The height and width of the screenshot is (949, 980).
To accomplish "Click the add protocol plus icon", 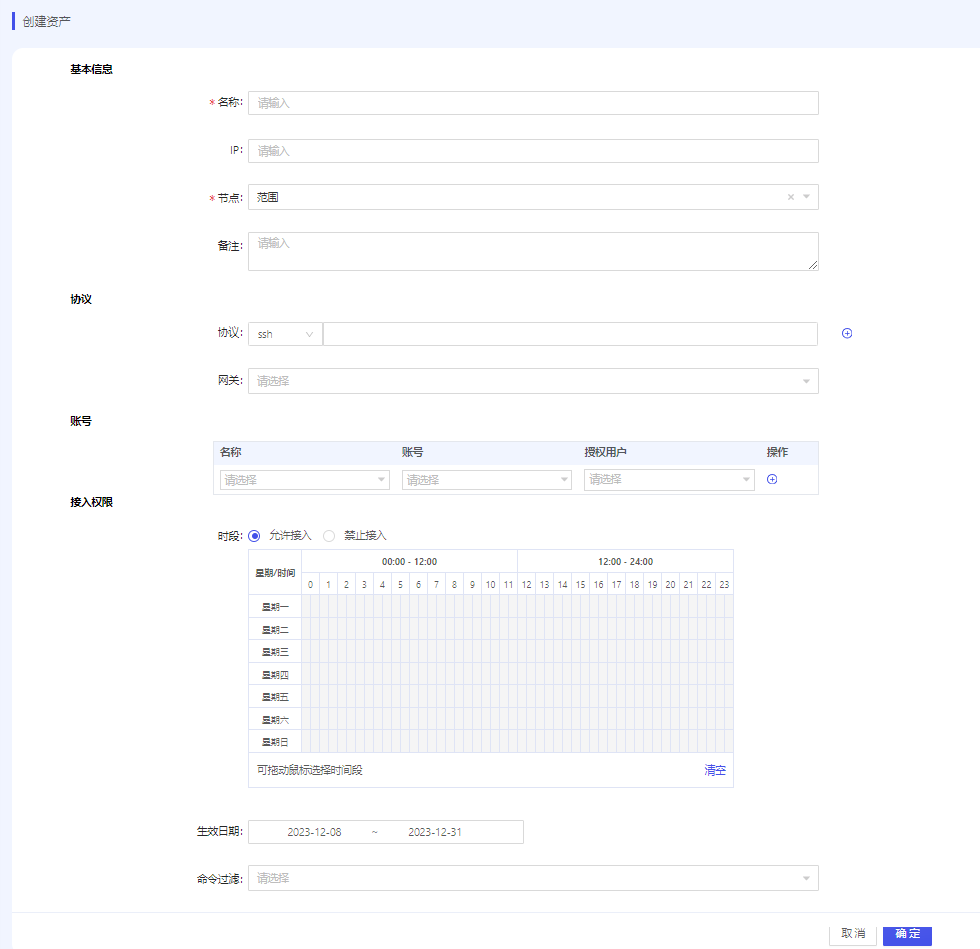I will (x=847, y=334).
